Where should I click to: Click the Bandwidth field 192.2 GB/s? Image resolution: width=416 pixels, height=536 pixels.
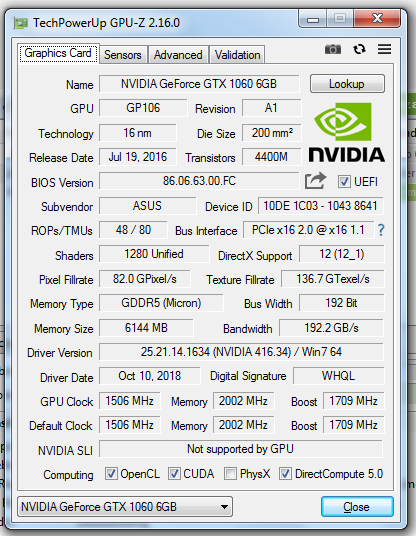coord(332,328)
